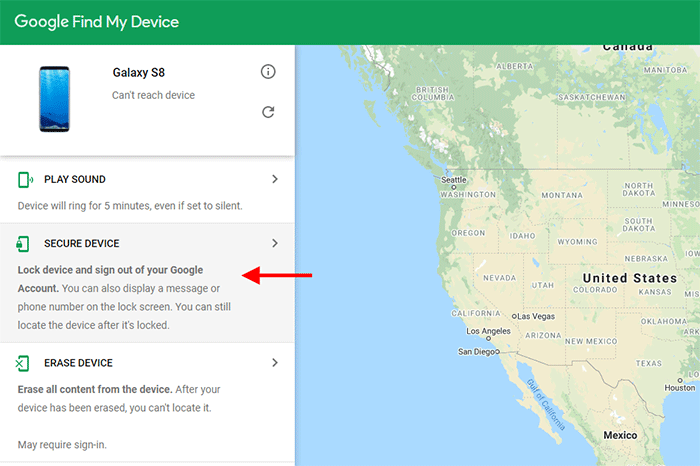Expand the Erase Device chevron

click(275, 362)
